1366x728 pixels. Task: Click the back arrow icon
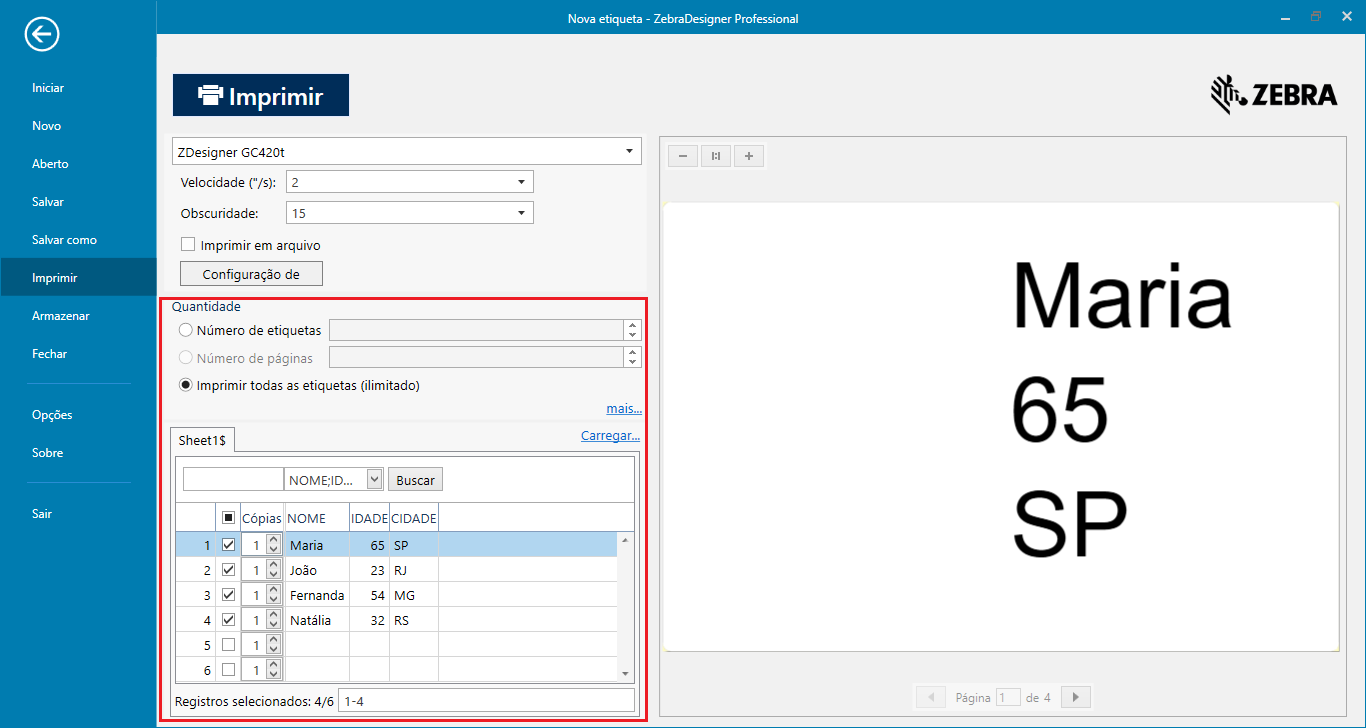tap(42, 35)
